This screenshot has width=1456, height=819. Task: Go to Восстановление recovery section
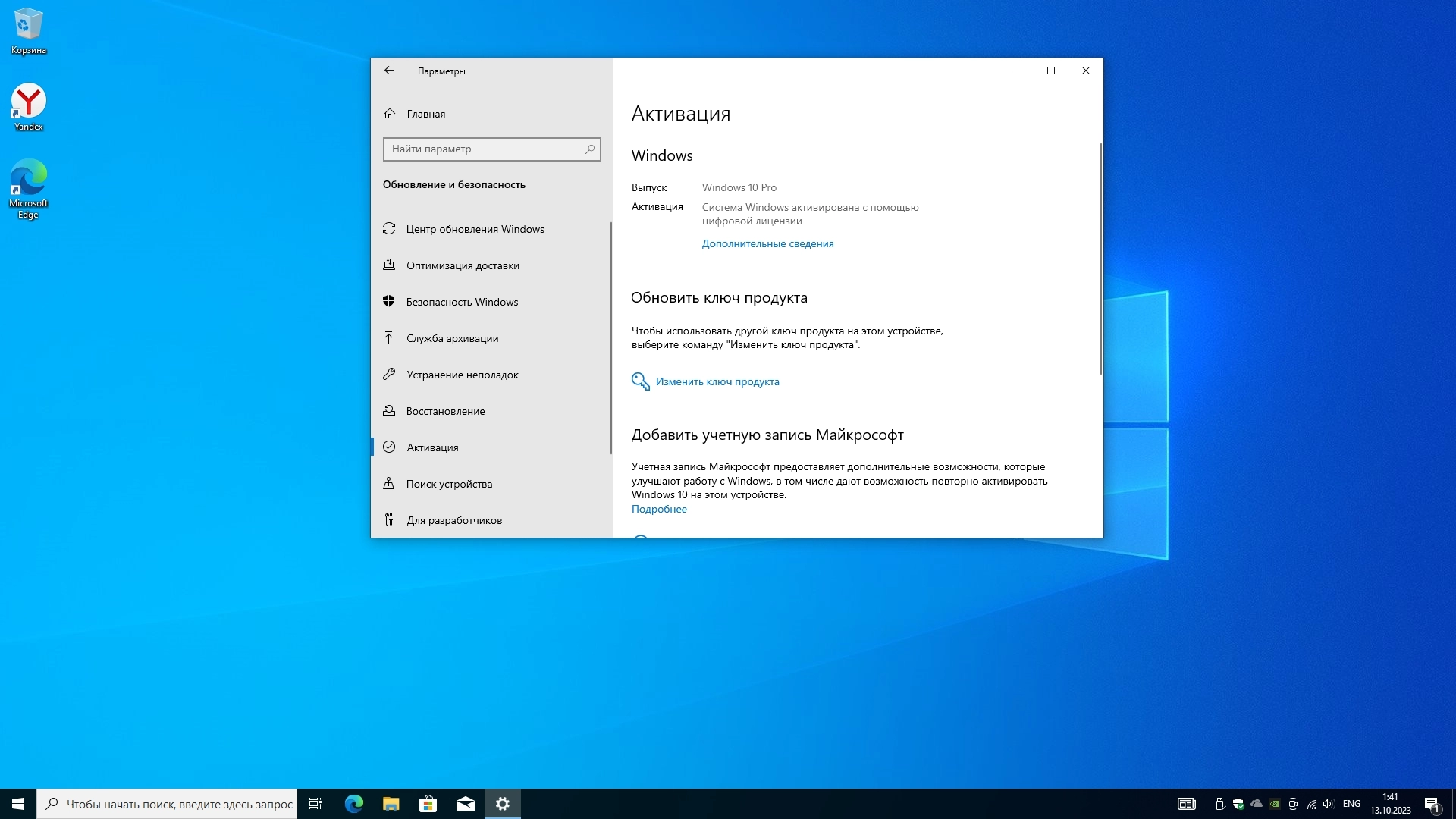coord(445,411)
